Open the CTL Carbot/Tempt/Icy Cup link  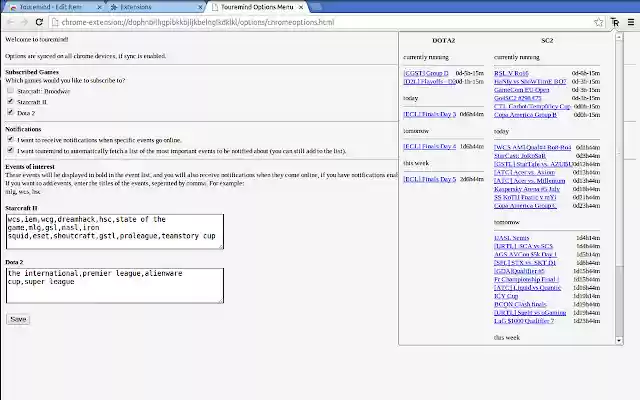(532, 106)
